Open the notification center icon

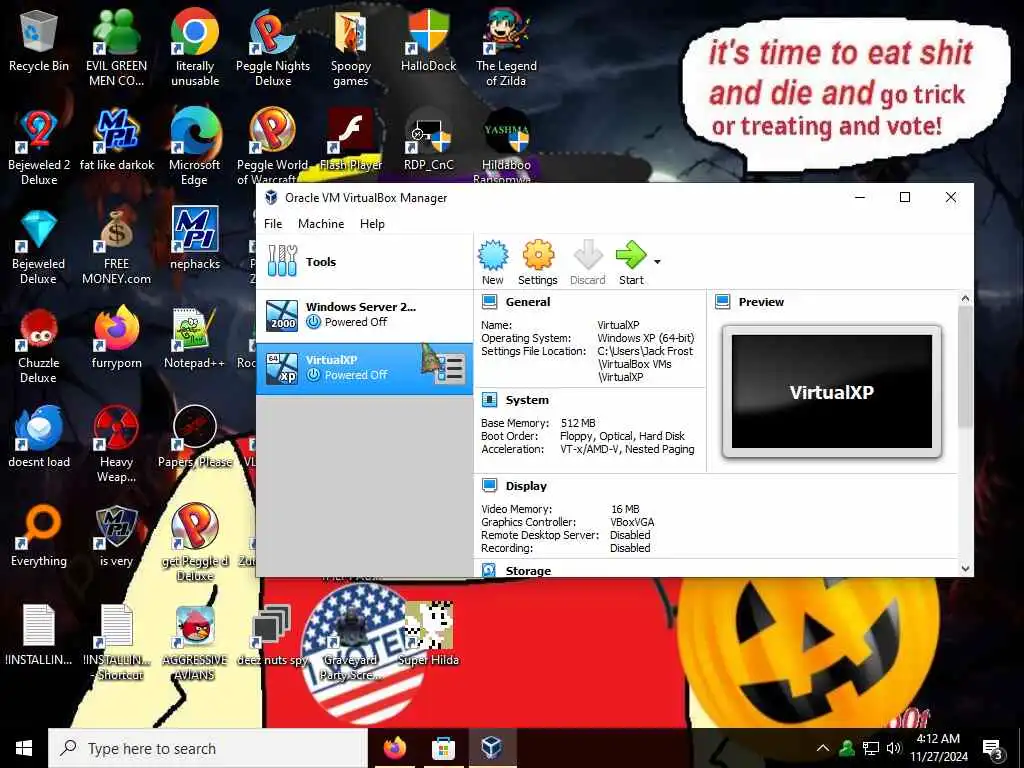coord(993,749)
